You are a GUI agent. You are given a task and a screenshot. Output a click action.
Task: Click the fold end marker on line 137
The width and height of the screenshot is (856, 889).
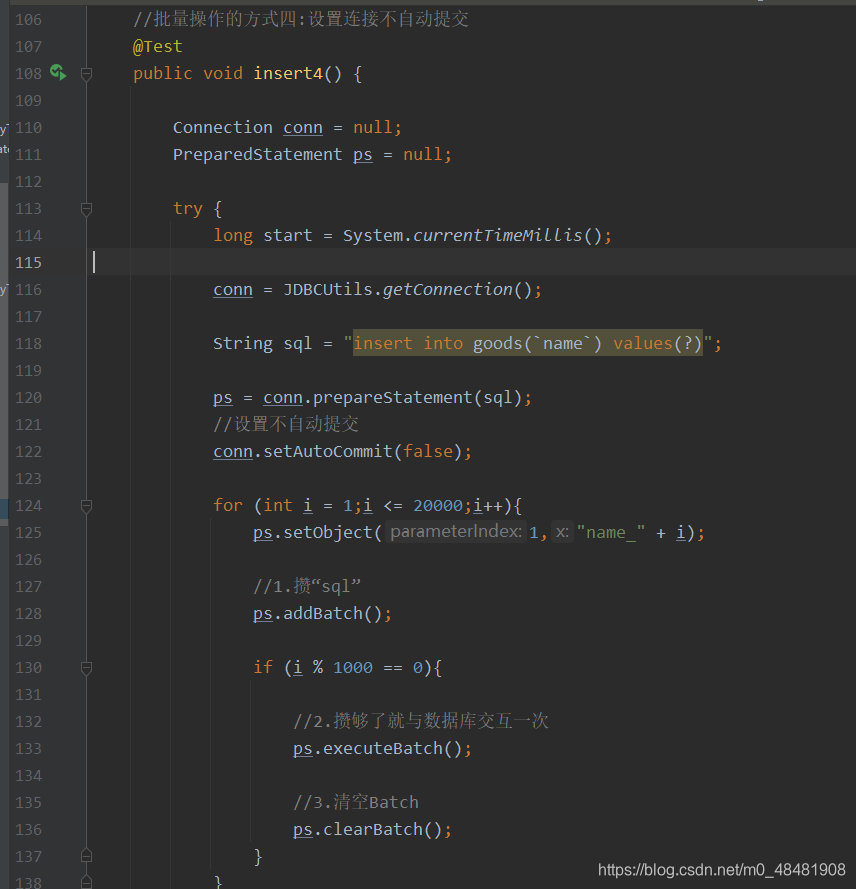(86, 856)
